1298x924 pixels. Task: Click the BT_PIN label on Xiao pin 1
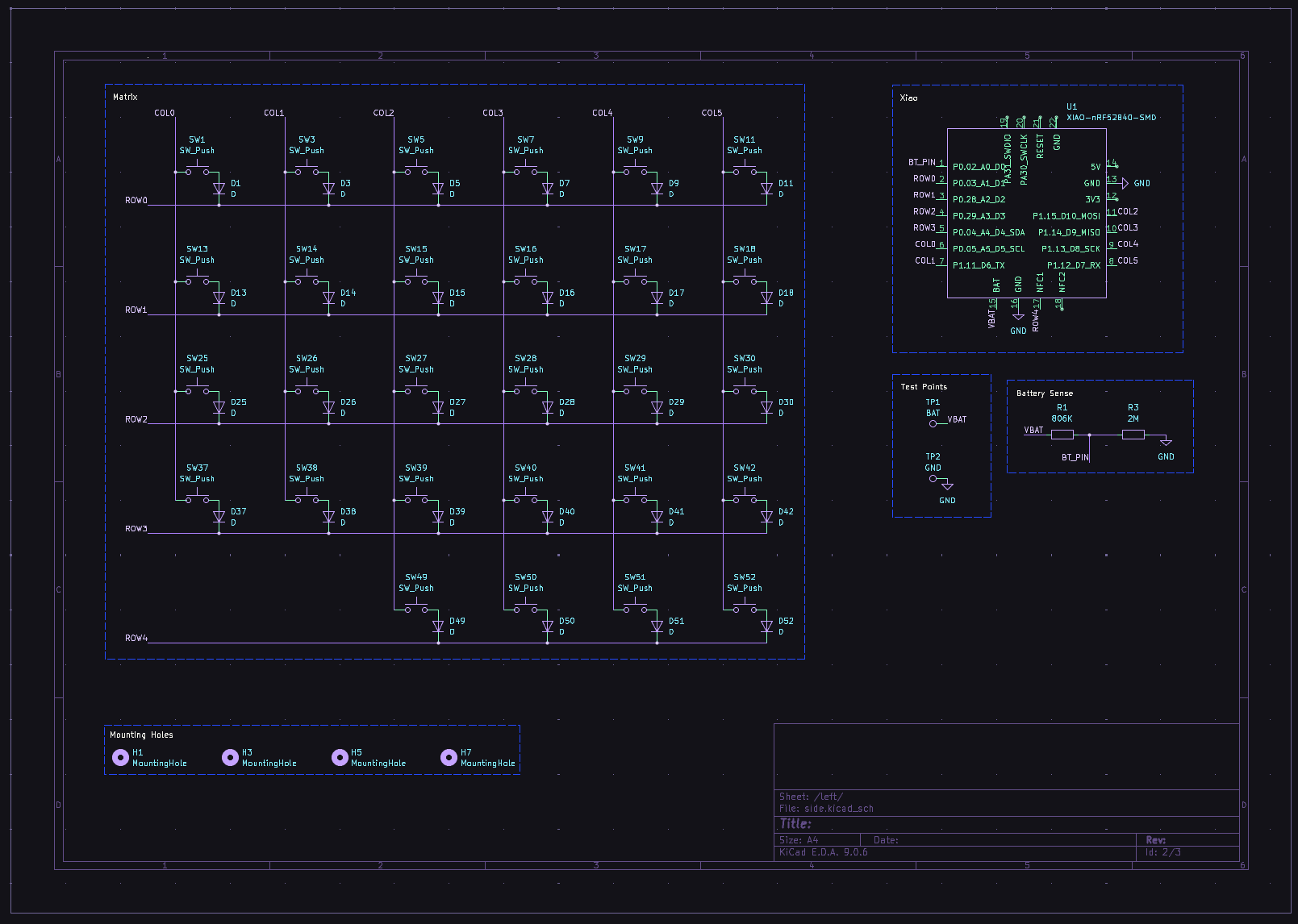point(922,162)
